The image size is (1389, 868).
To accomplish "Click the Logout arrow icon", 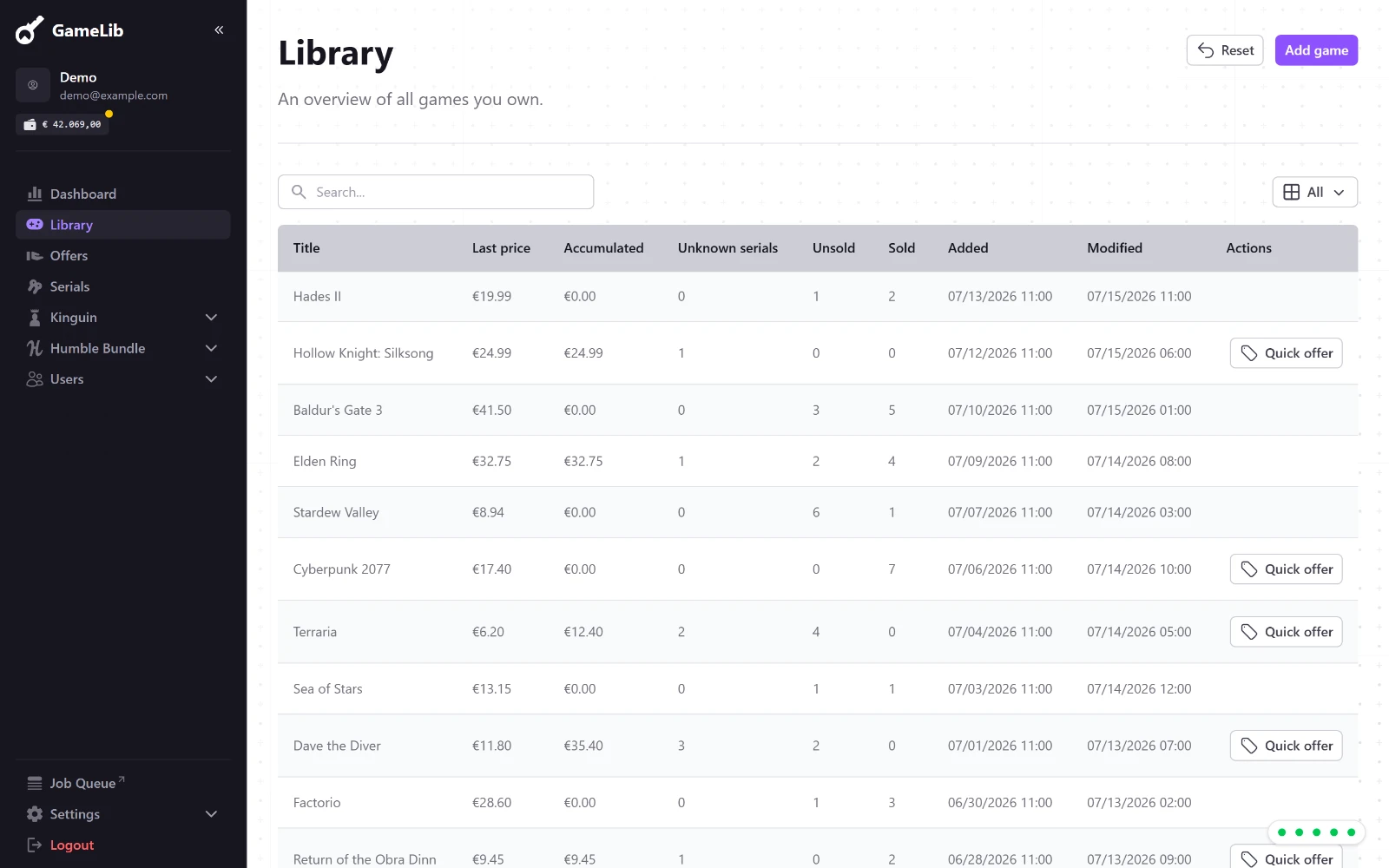I will pyautogui.click(x=35, y=845).
